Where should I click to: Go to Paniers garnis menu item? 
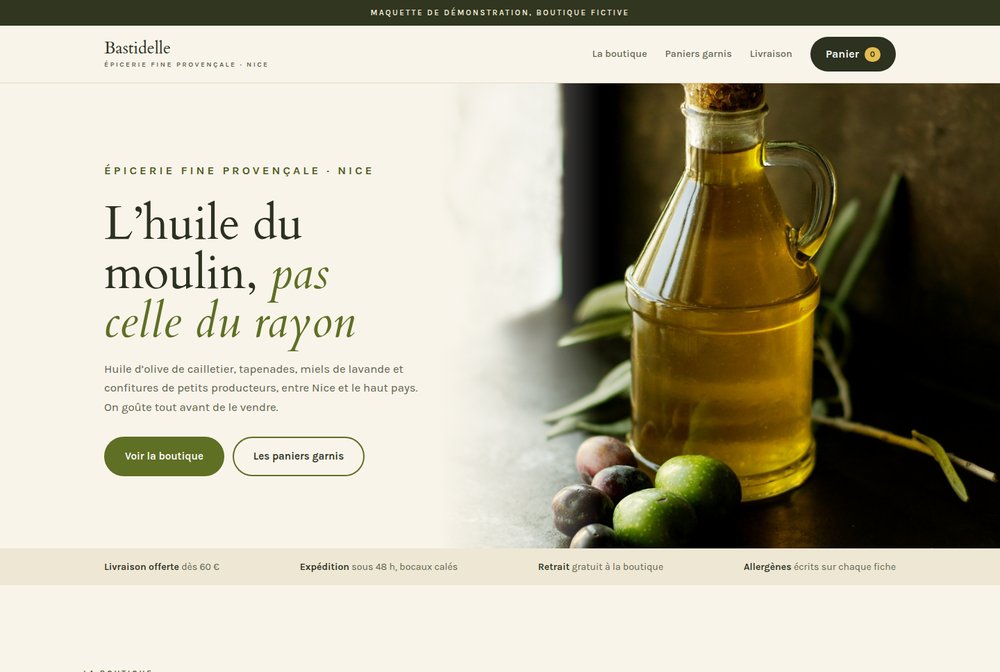pos(698,54)
